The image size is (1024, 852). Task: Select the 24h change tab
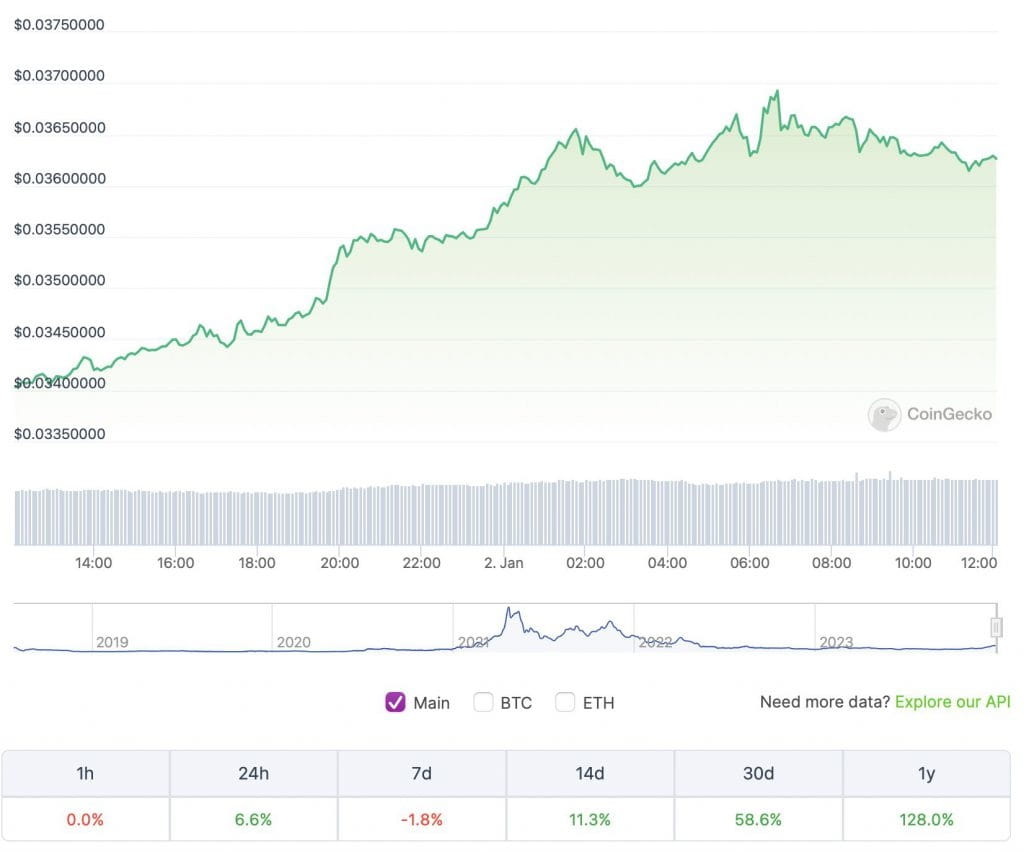tap(253, 773)
